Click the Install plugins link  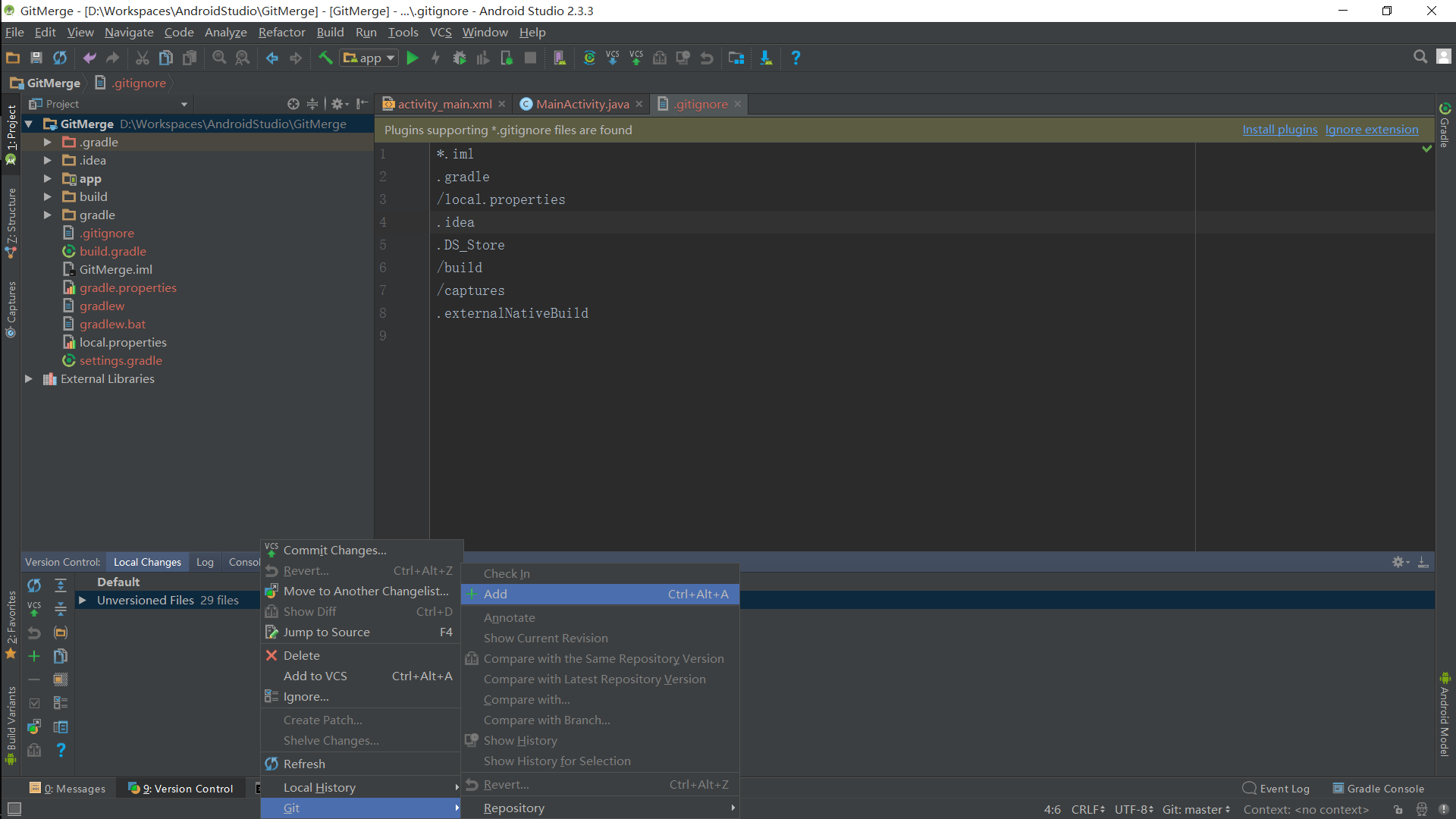coord(1280,130)
